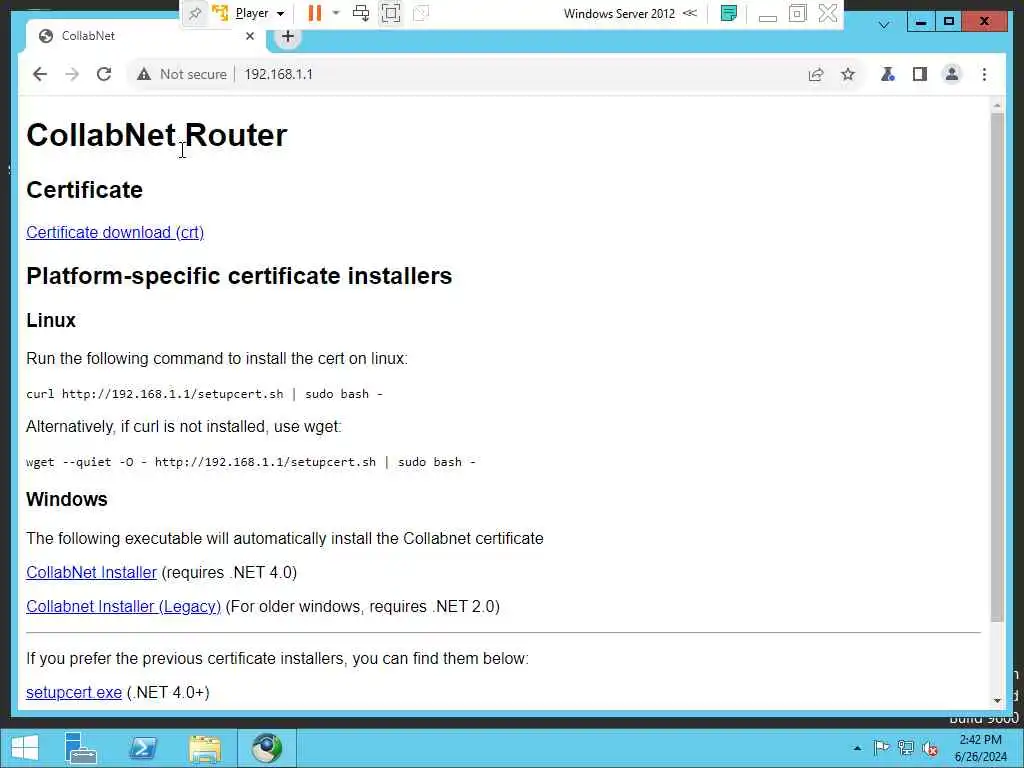This screenshot has width=1024, height=768.
Task: Download setupcert.exe
Action: [x=74, y=692]
